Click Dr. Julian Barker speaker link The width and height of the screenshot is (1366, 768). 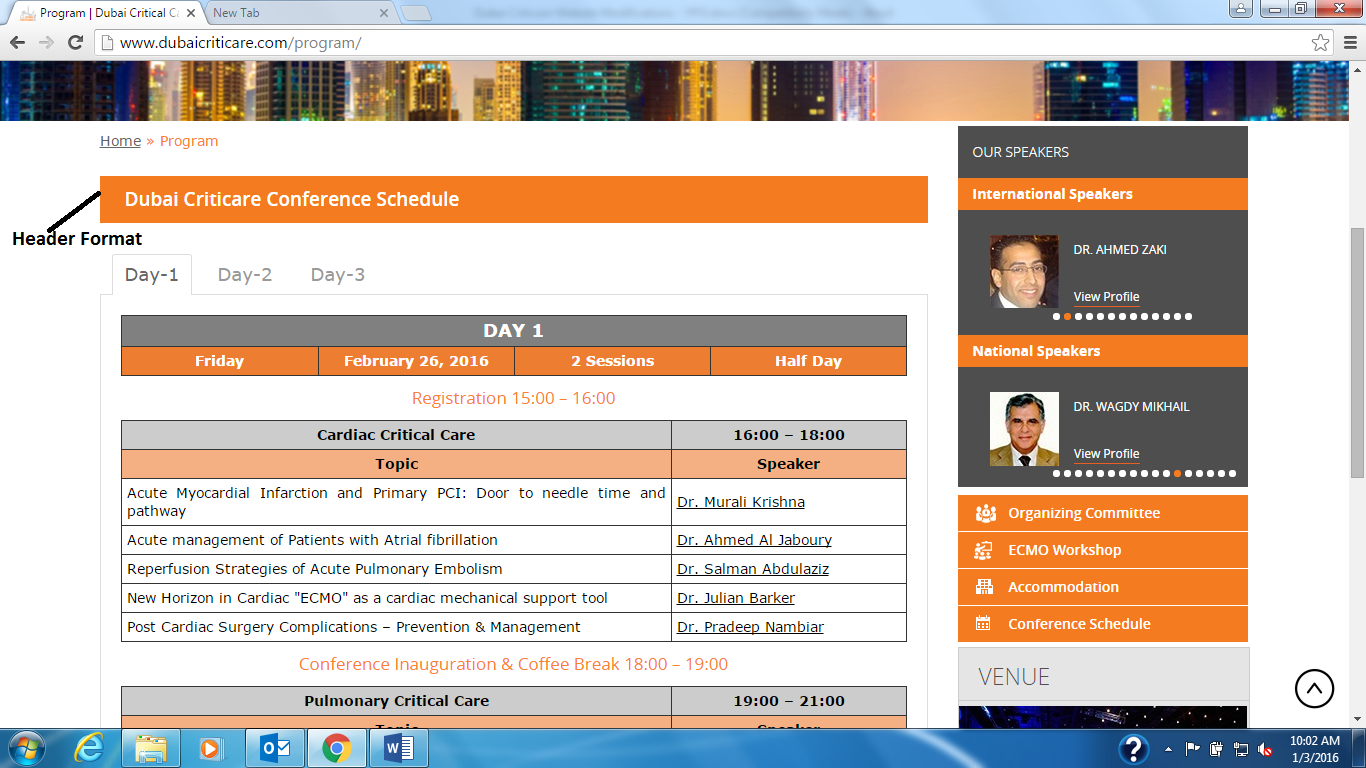click(735, 598)
